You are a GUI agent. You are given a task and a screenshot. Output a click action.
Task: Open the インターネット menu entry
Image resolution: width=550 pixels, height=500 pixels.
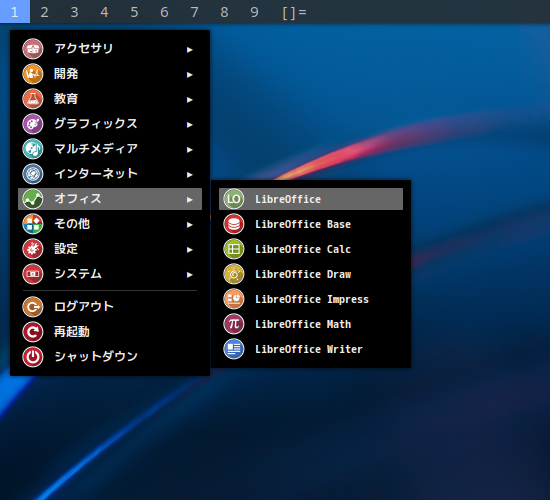(110, 174)
